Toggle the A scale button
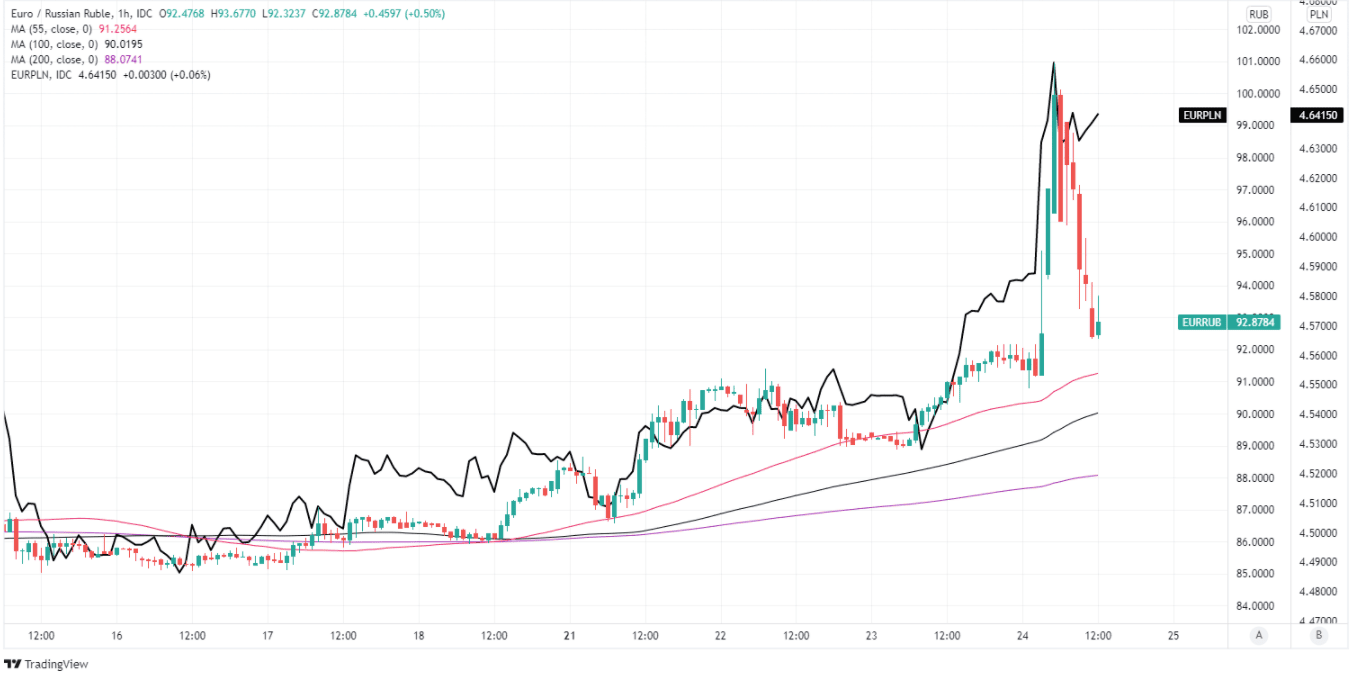 pos(1258,634)
